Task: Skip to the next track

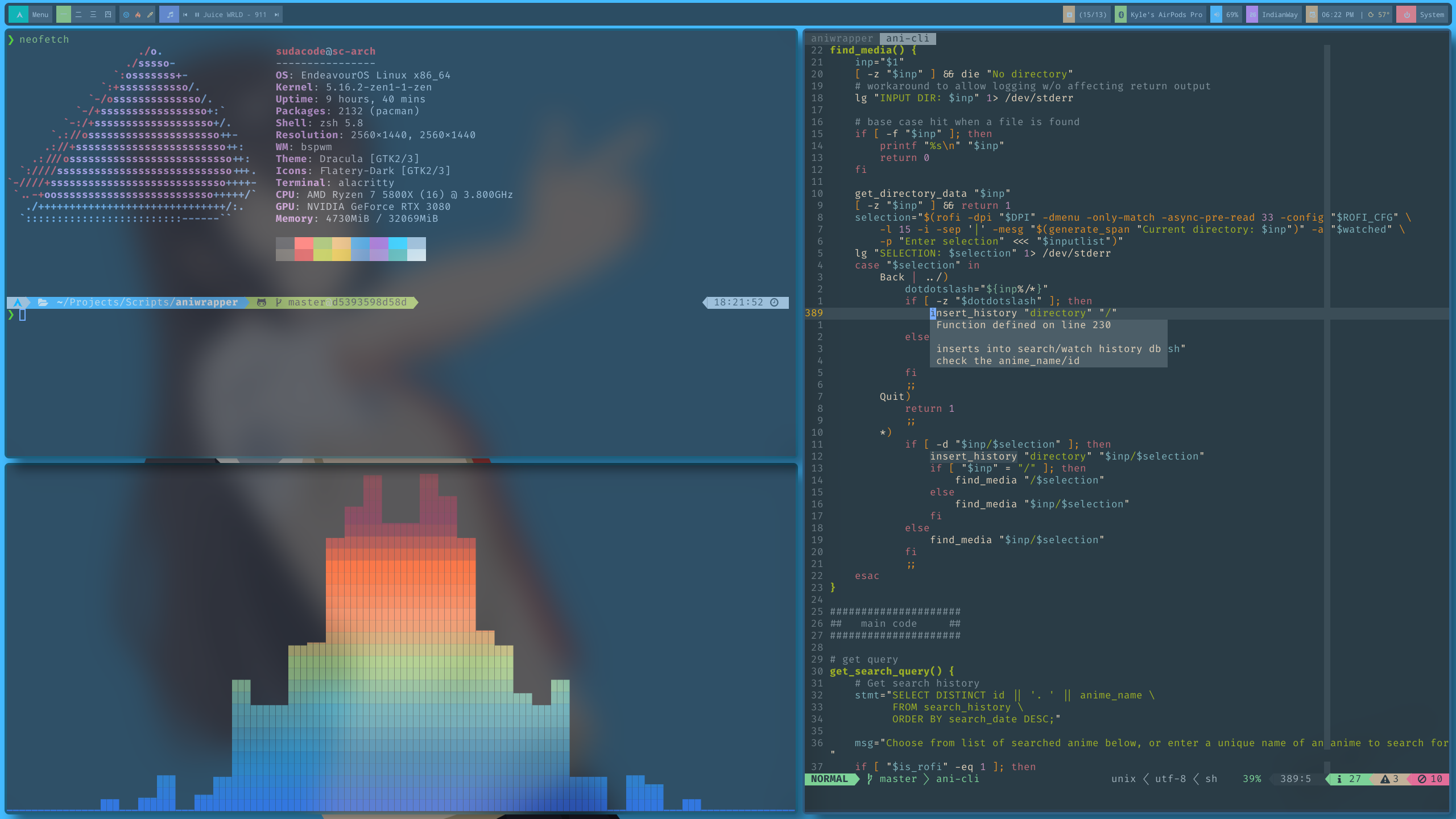Action: click(x=276, y=15)
